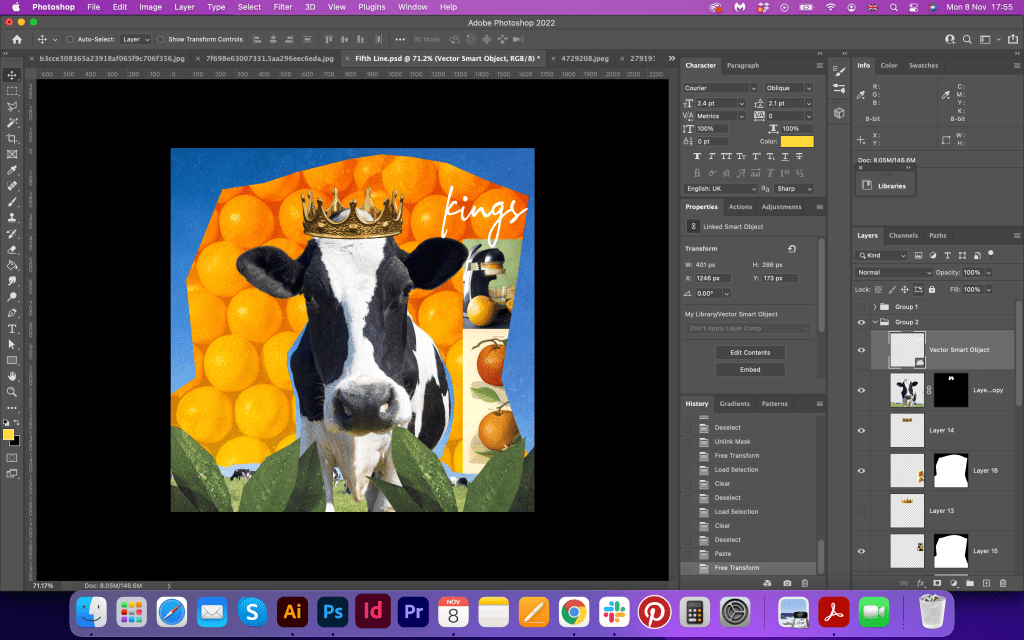Reset transform in Properties panel
1024x640 pixels.
(792, 249)
